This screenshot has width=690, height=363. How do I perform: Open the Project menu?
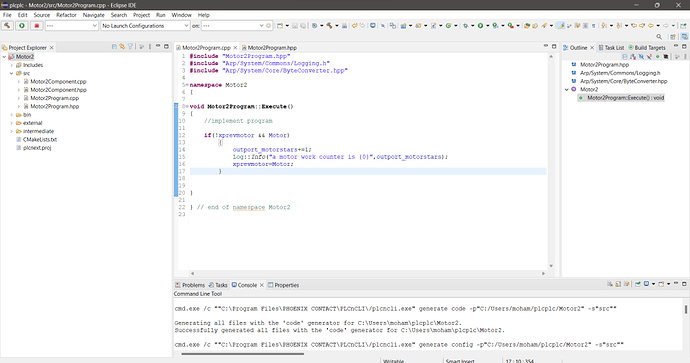[141, 15]
